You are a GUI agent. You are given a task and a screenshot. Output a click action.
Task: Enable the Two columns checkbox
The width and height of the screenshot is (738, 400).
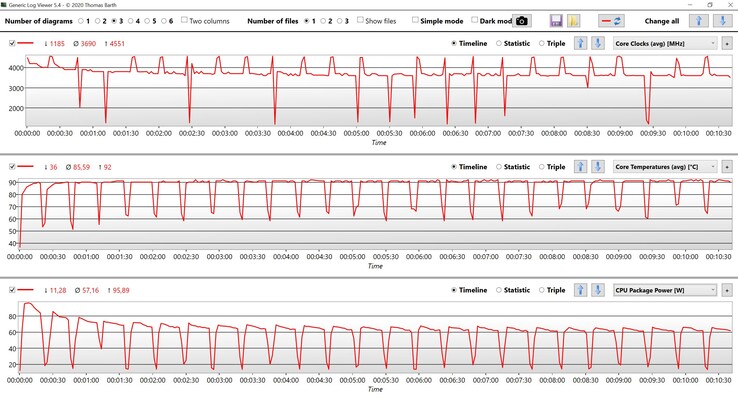pos(184,20)
